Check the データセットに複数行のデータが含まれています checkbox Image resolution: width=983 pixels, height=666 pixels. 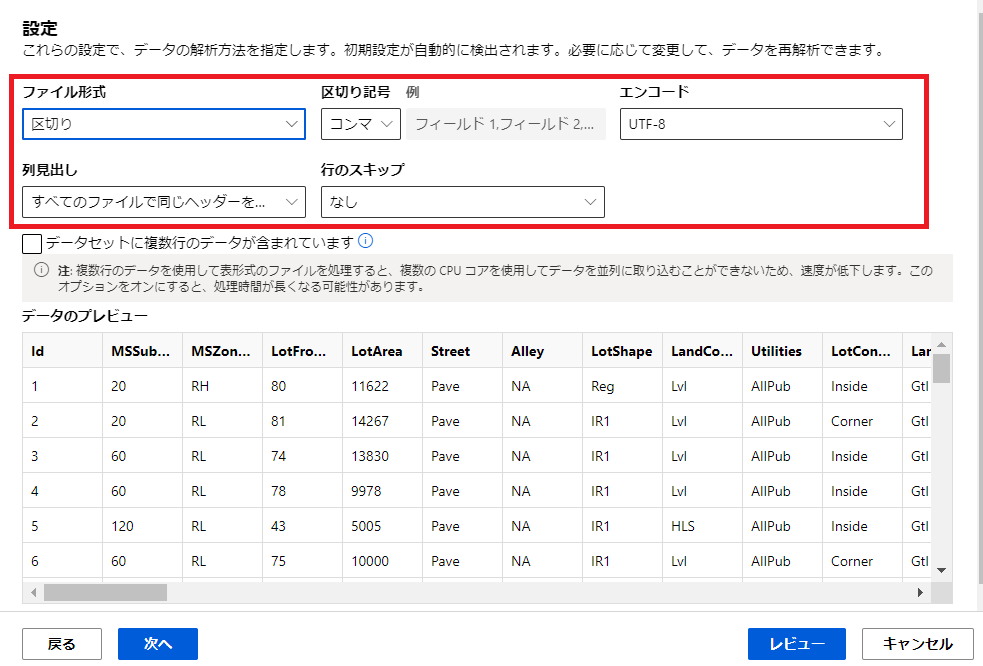click(32, 243)
